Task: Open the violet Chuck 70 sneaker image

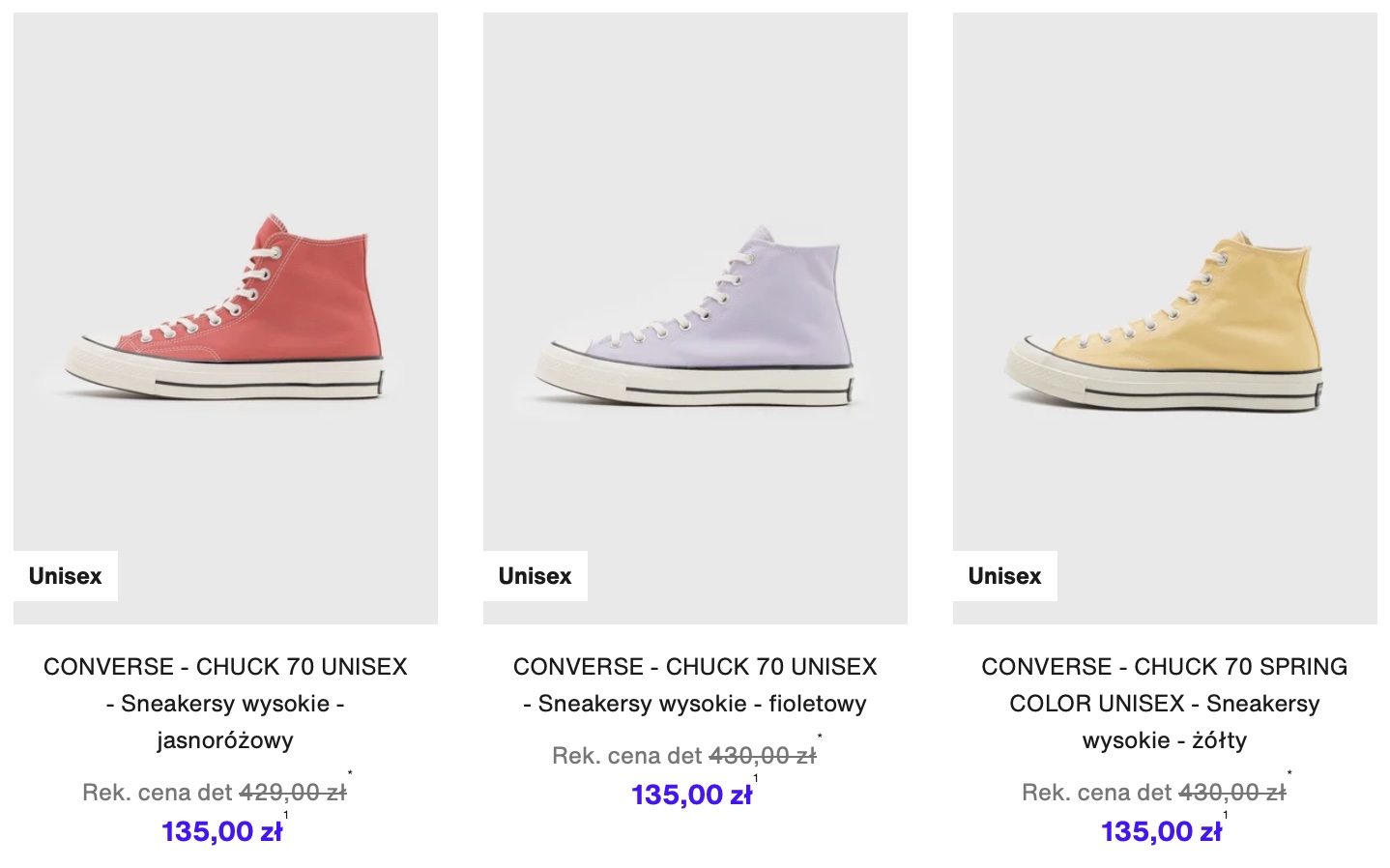Action: [x=695, y=318]
